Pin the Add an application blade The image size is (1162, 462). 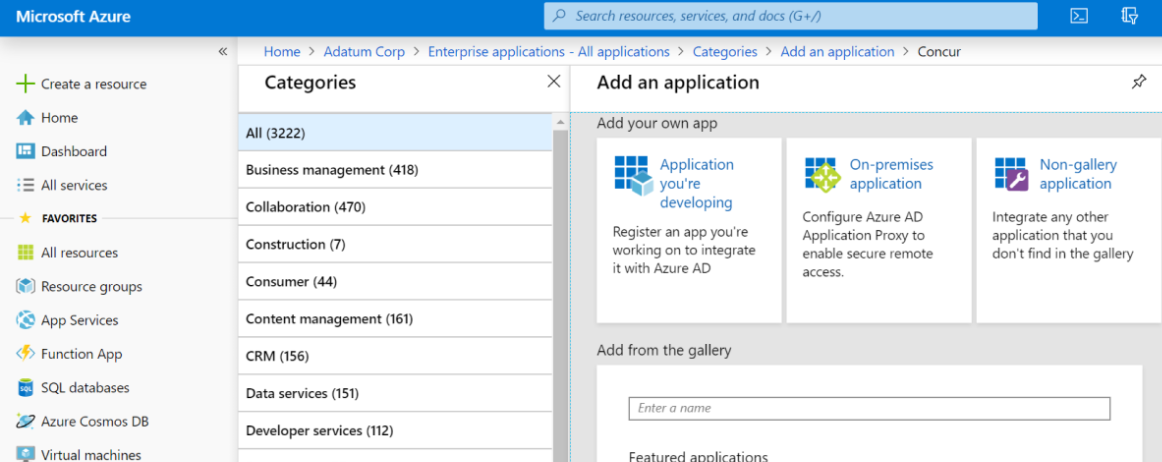point(1139,82)
